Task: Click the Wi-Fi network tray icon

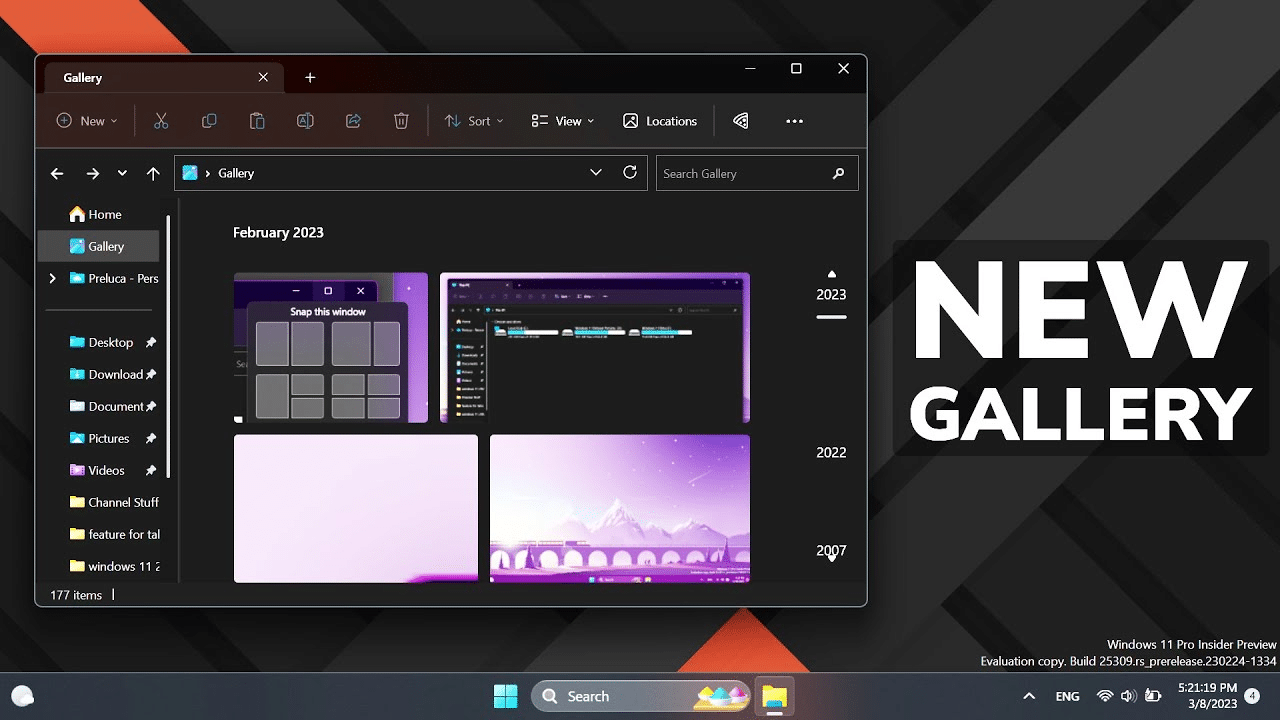Action: (1105, 696)
